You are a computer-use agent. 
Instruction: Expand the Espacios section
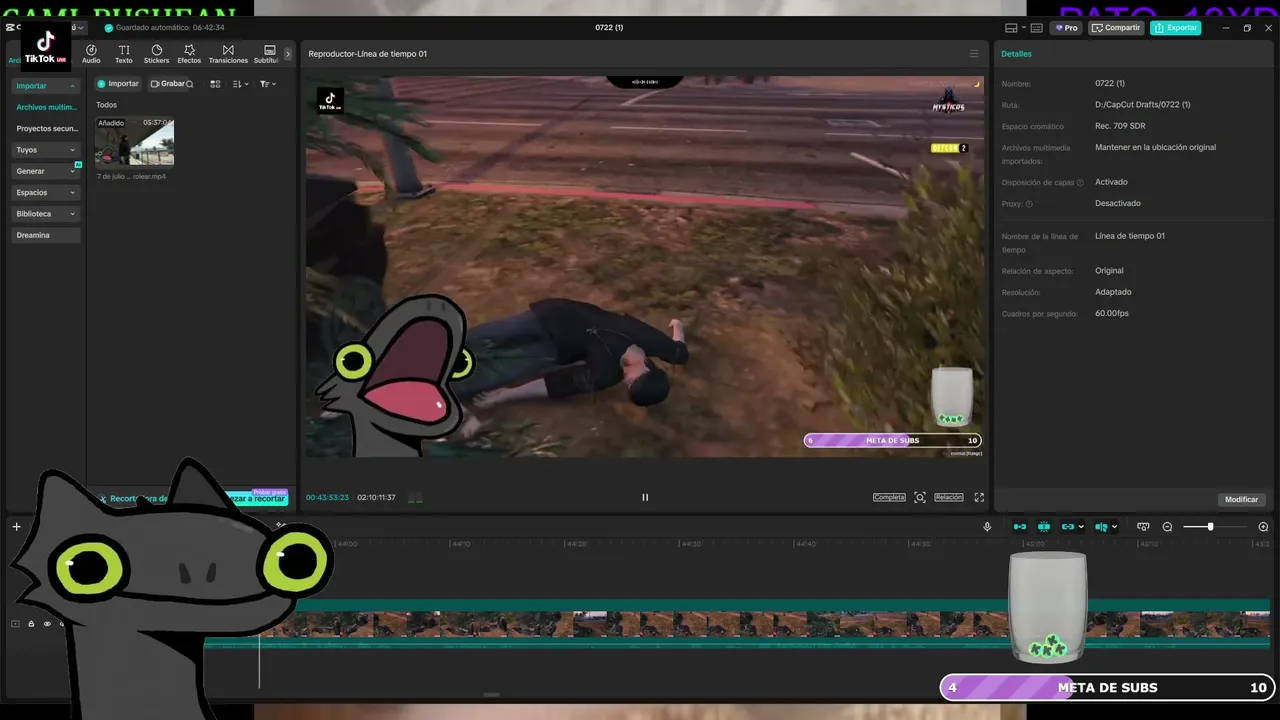(46, 192)
